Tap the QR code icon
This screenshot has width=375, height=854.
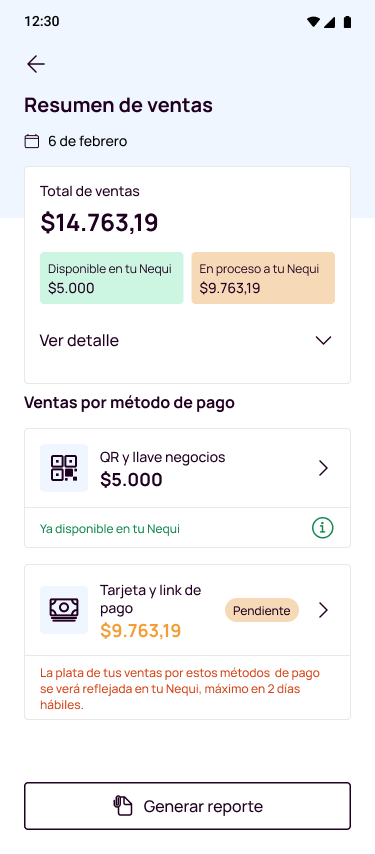pos(64,468)
